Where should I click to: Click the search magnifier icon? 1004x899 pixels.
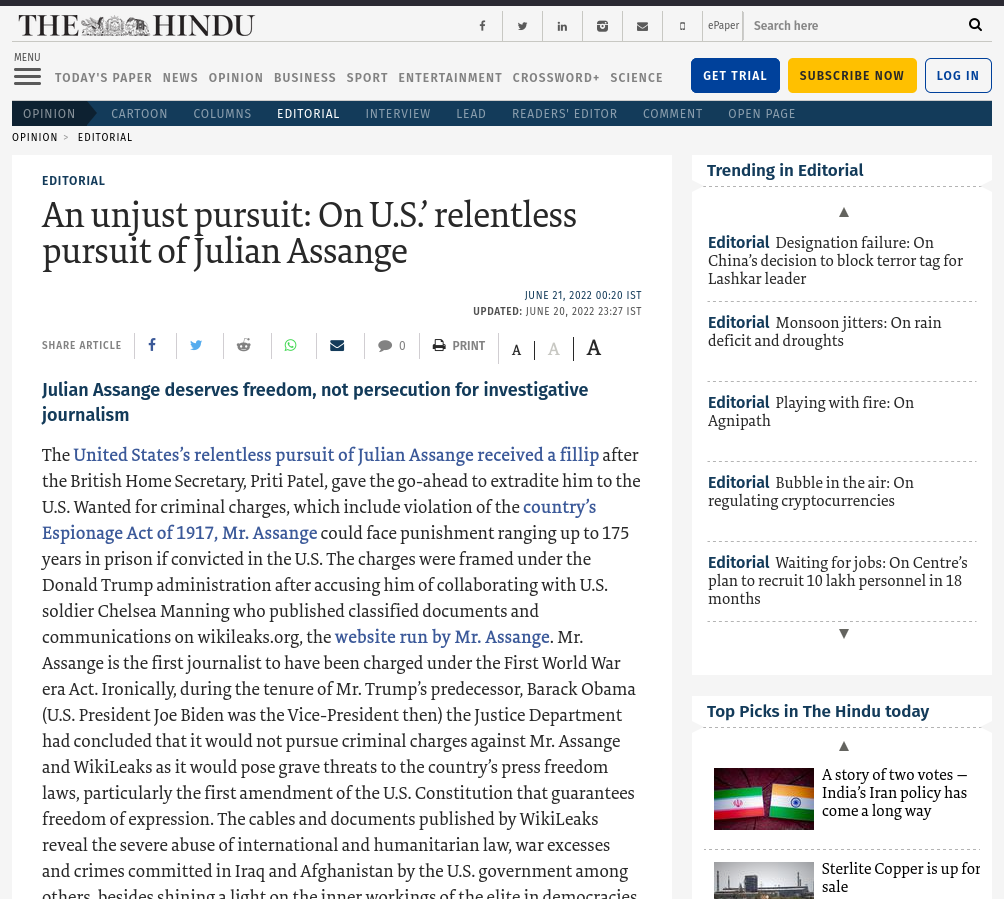(975, 25)
